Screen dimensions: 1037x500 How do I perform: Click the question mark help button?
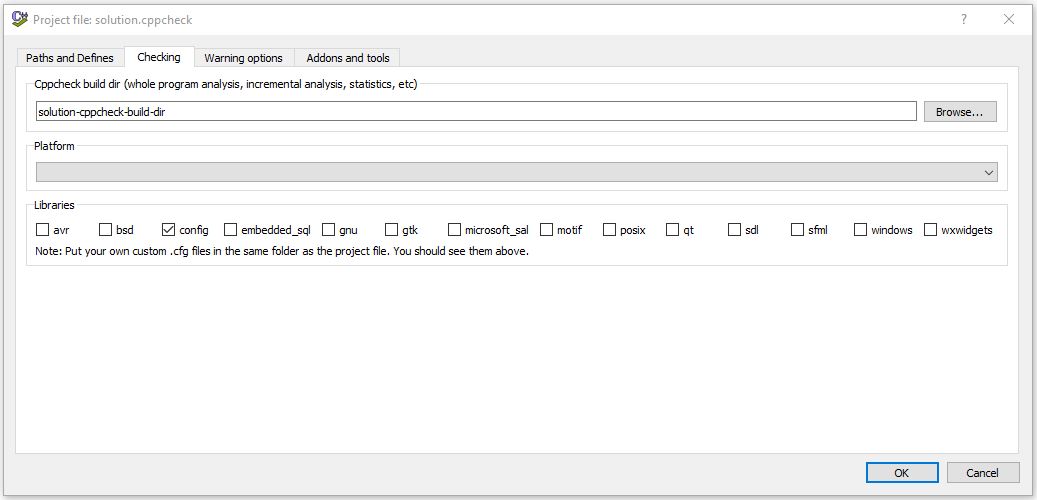(x=964, y=19)
